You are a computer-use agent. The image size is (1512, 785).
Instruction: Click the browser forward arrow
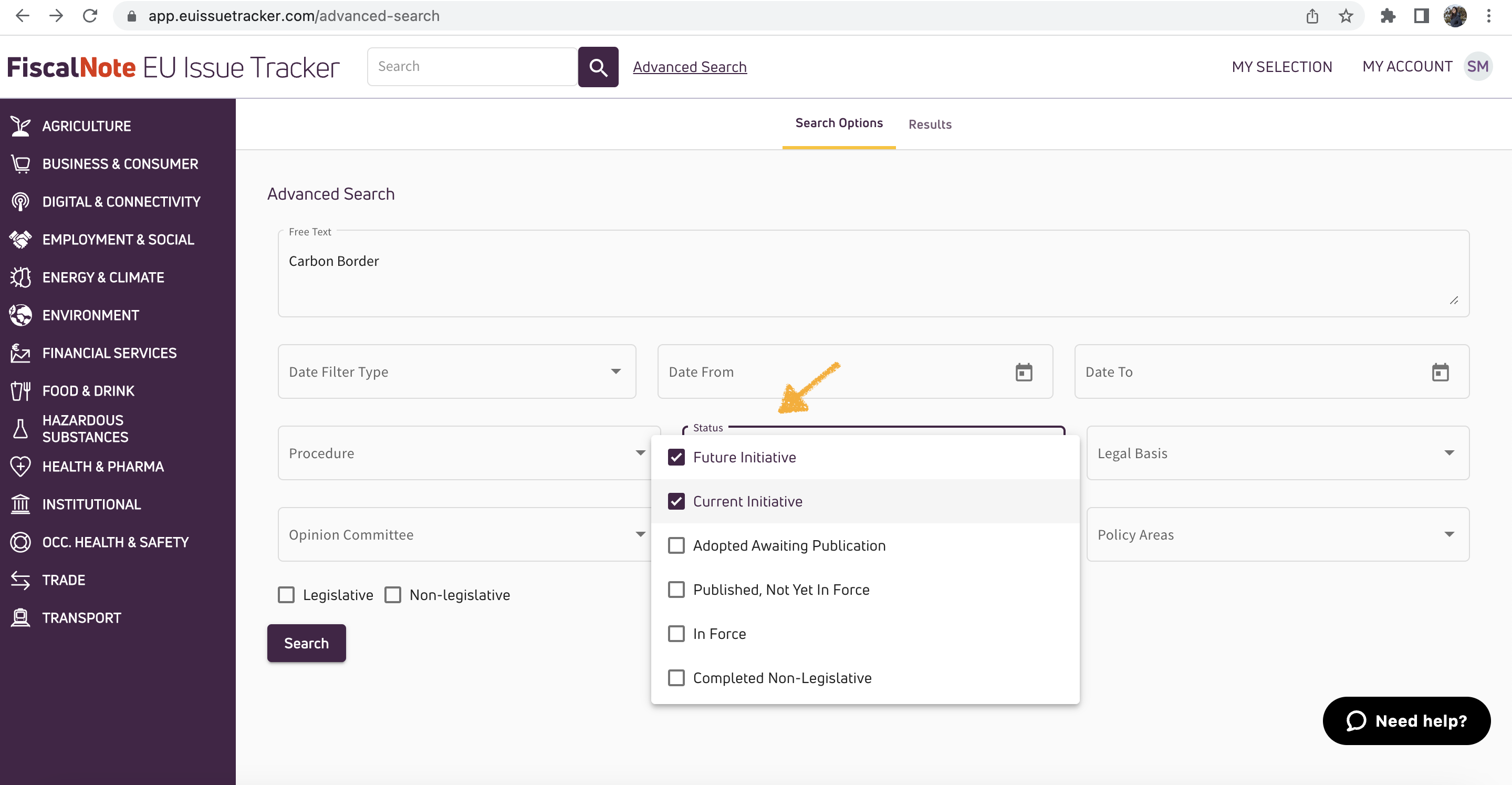coord(56,16)
